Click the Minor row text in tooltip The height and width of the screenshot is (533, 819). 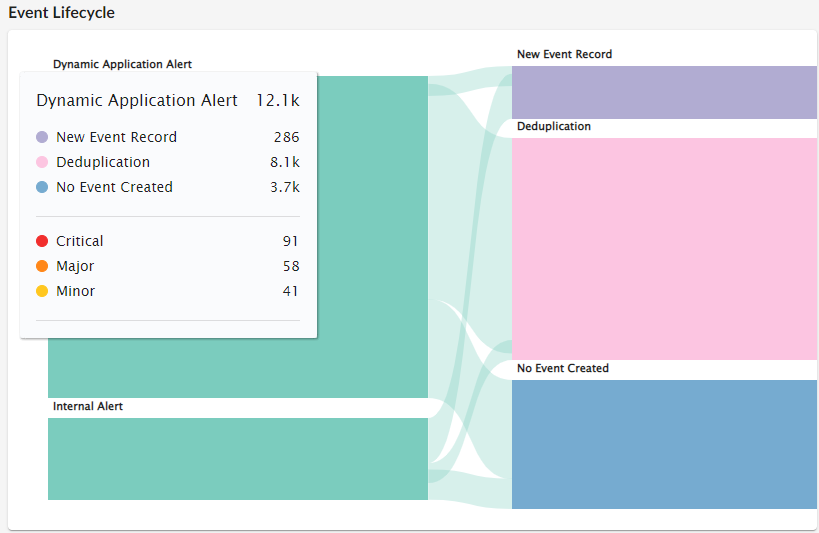(76, 291)
